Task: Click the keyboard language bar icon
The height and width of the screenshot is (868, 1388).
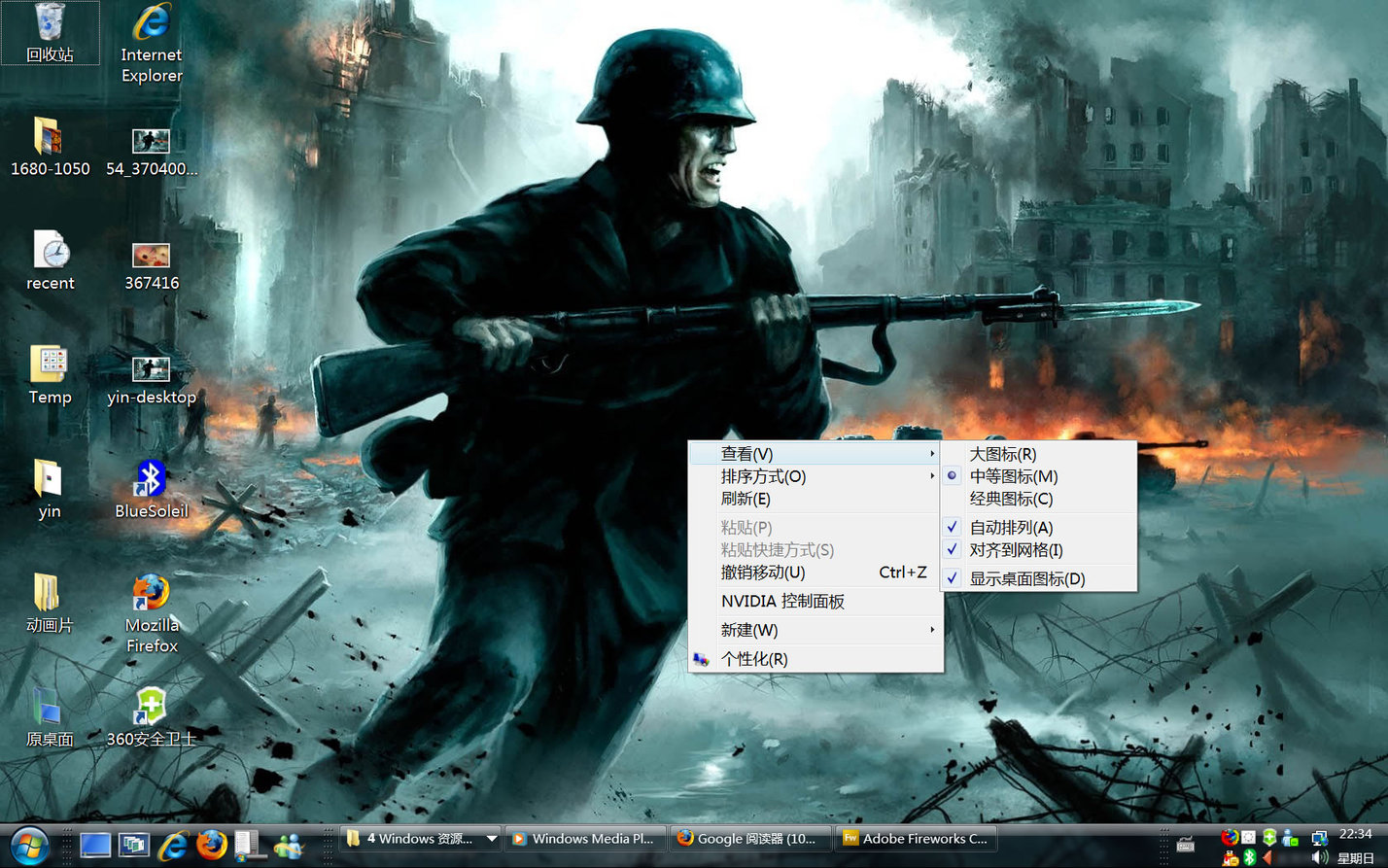Action: tap(1186, 844)
